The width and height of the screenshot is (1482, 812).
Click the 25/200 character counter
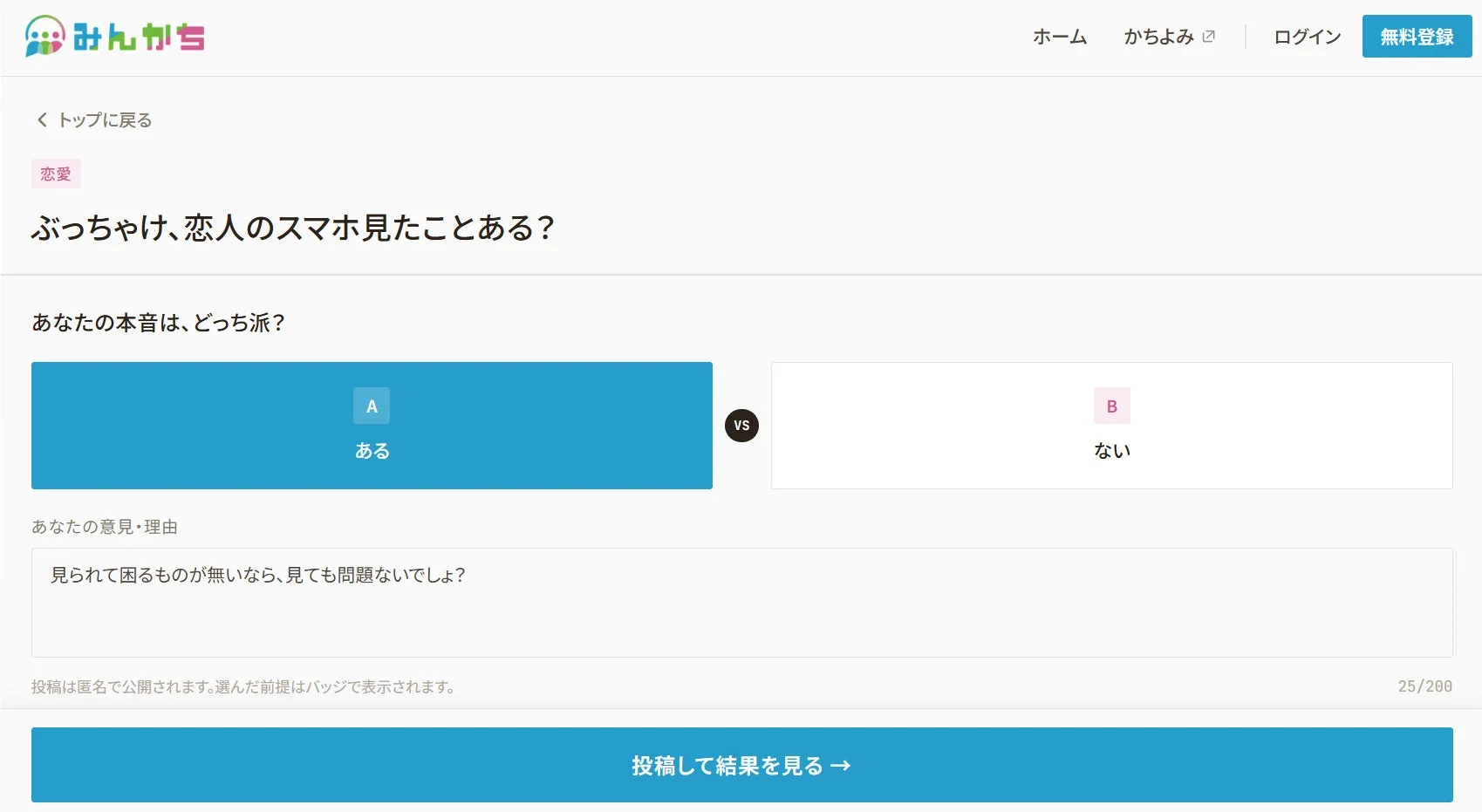click(1425, 686)
